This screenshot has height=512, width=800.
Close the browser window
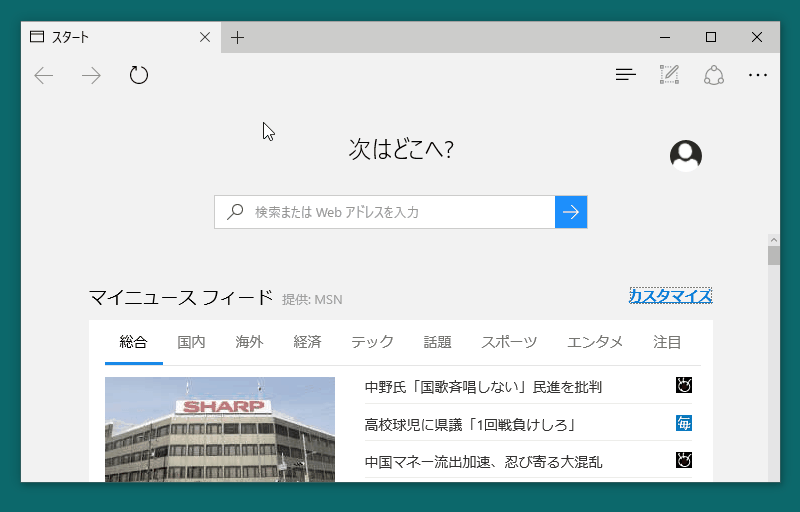757,37
